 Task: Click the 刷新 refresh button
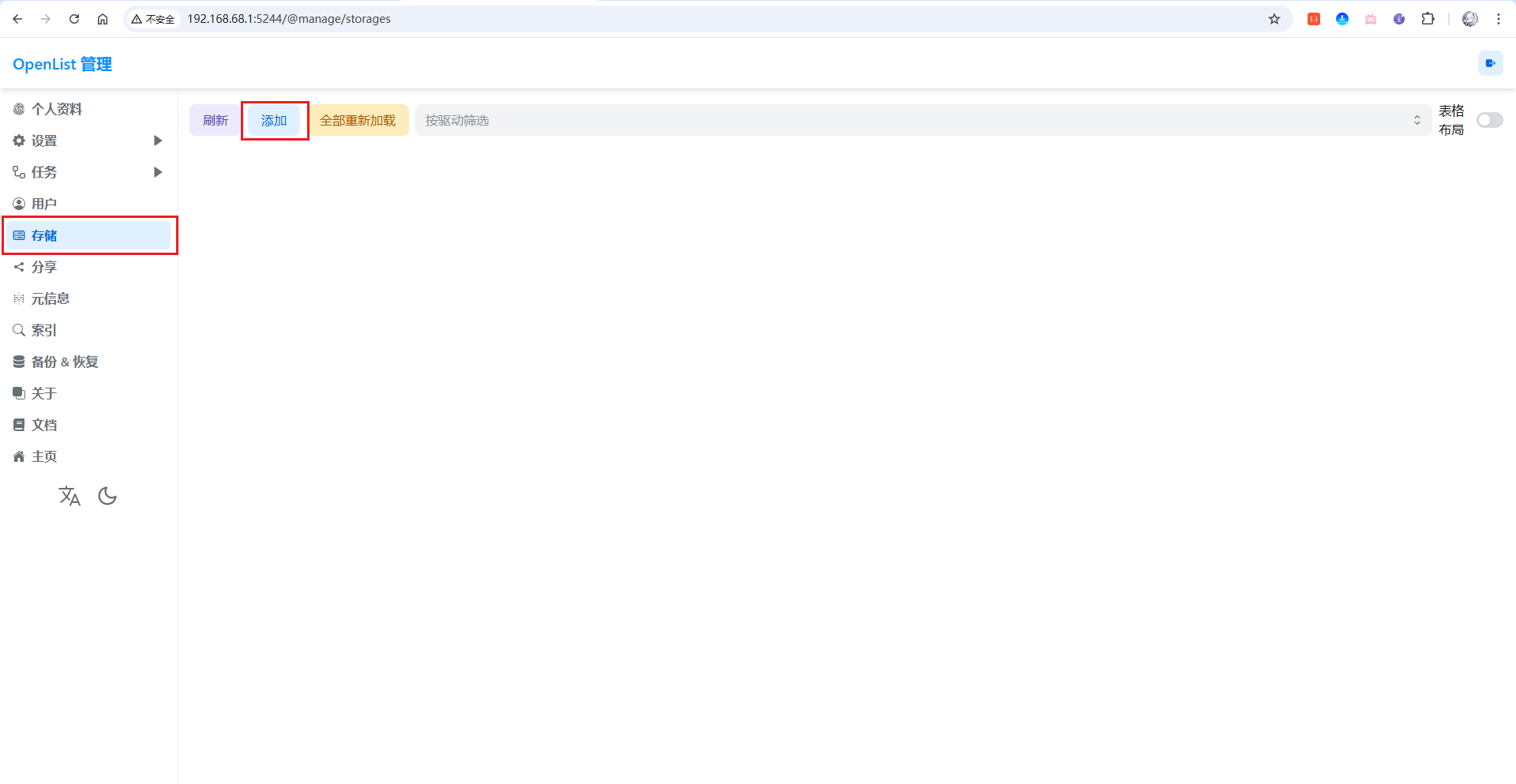coord(215,120)
